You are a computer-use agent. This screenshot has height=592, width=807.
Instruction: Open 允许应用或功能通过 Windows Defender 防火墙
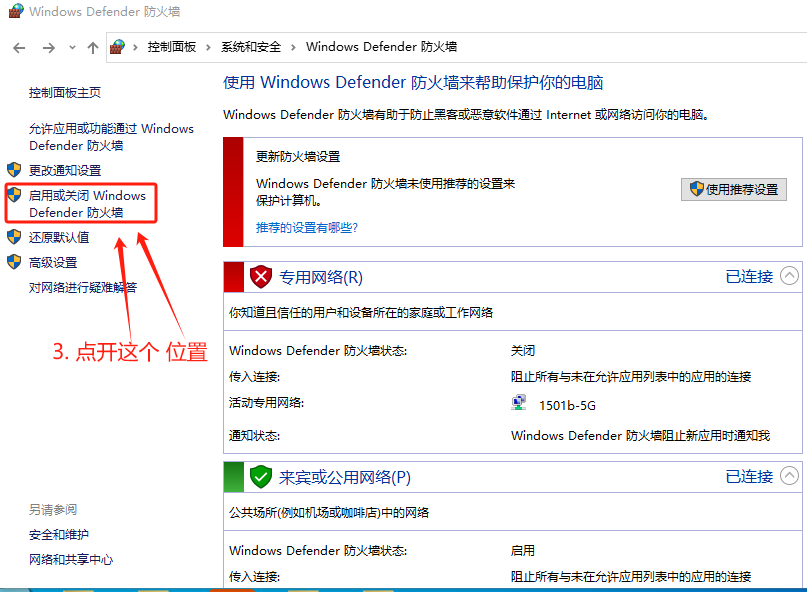point(111,137)
